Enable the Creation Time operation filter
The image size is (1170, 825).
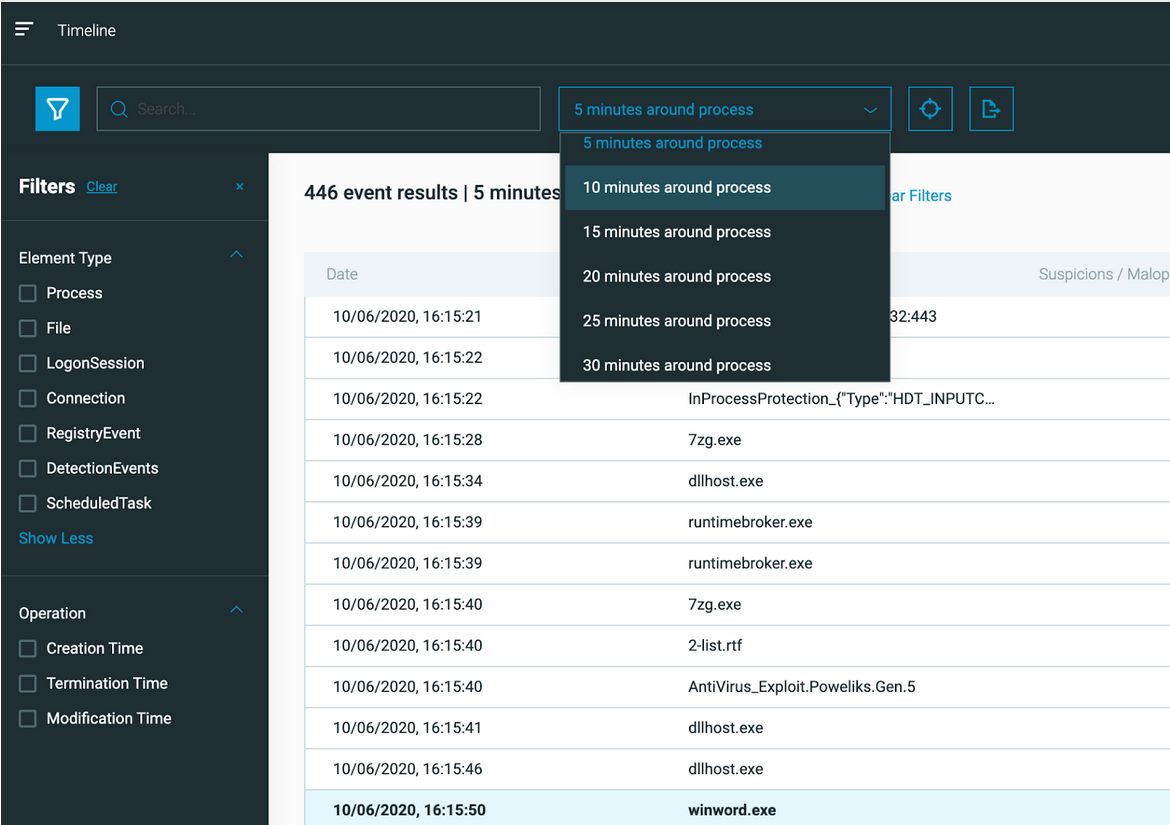coord(27,648)
